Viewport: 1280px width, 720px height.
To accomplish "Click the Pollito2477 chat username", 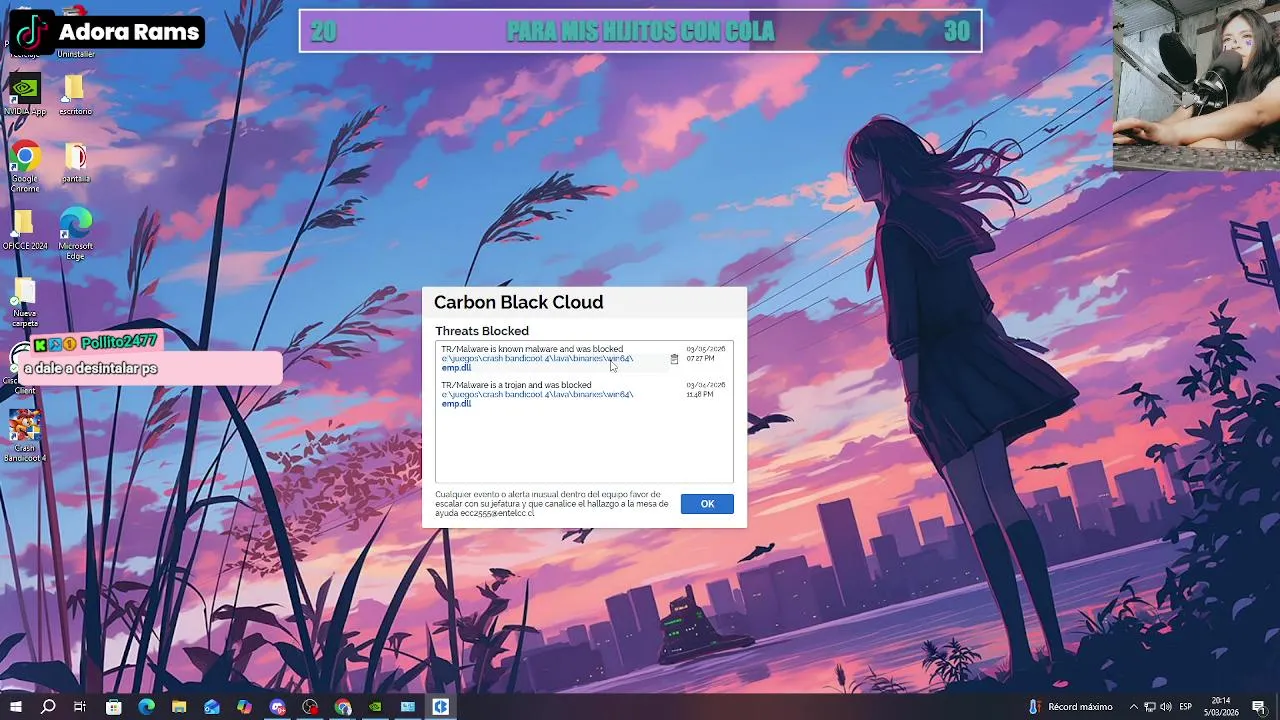I will pyautogui.click(x=119, y=342).
